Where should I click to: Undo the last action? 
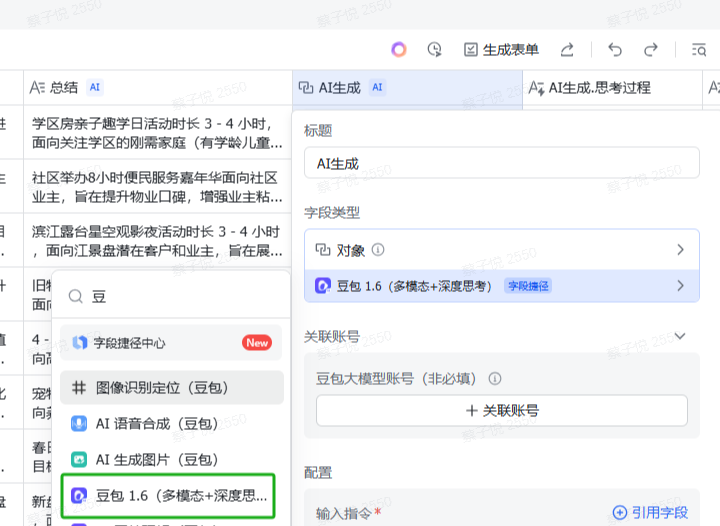click(x=615, y=50)
